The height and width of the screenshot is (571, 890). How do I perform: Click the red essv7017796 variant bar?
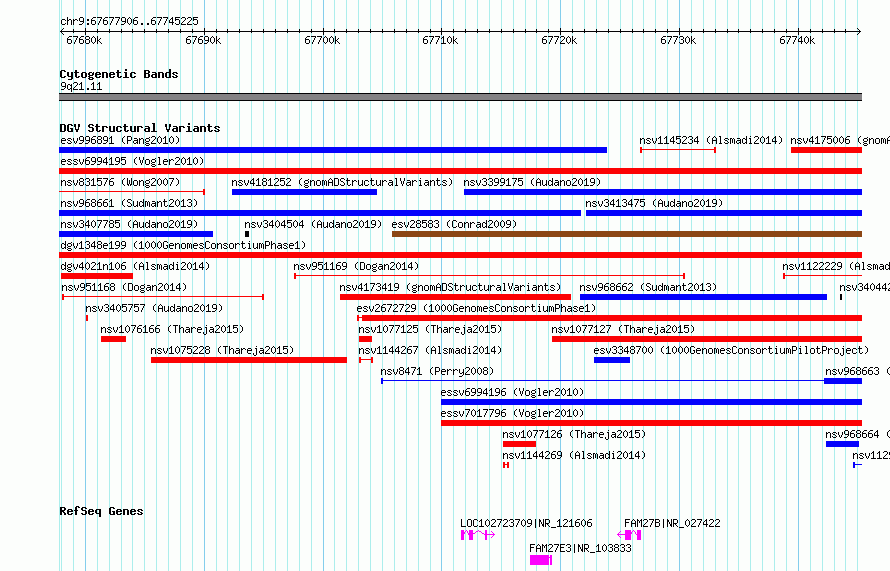652,423
